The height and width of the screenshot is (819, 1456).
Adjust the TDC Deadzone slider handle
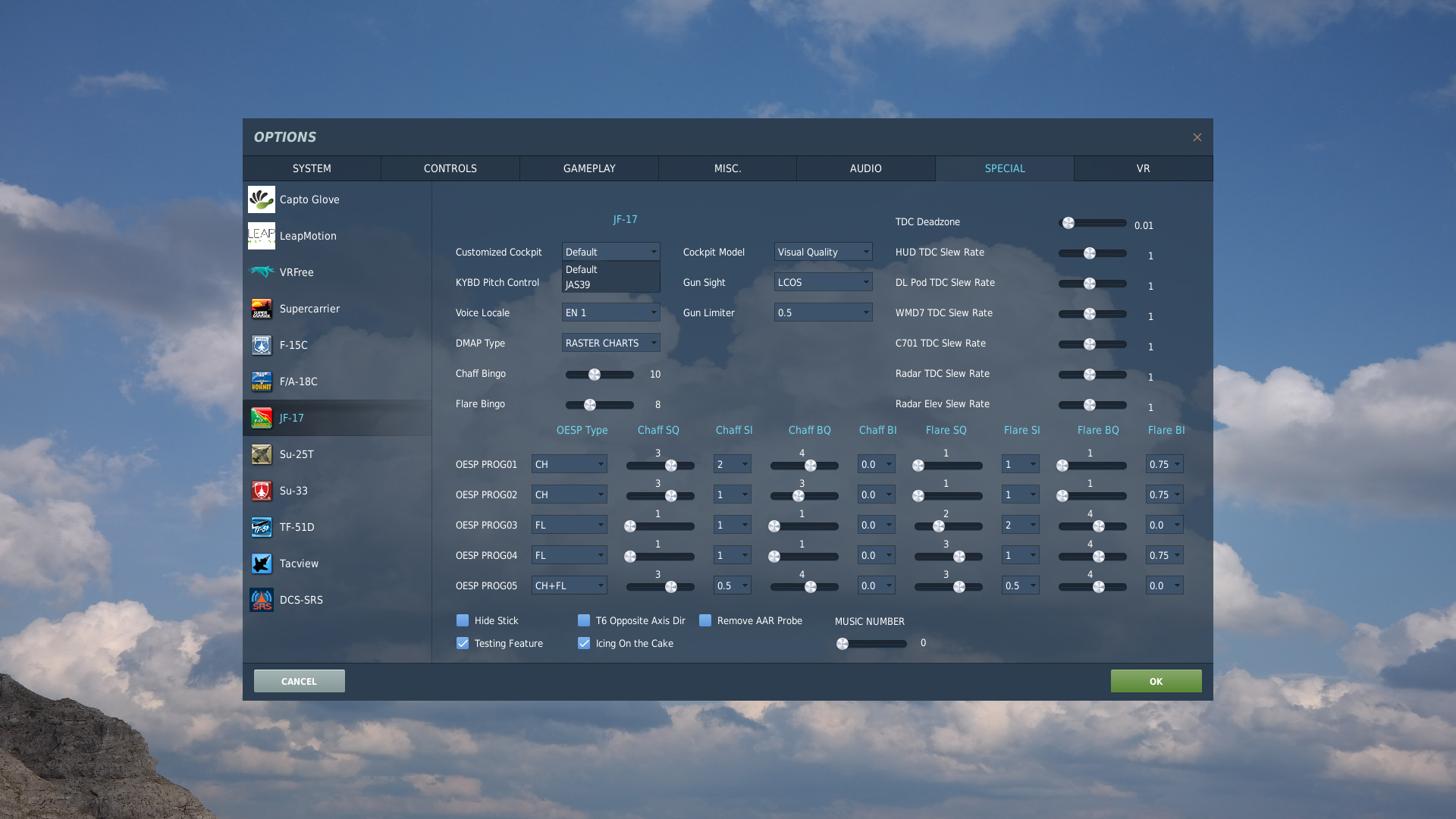(x=1068, y=223)
